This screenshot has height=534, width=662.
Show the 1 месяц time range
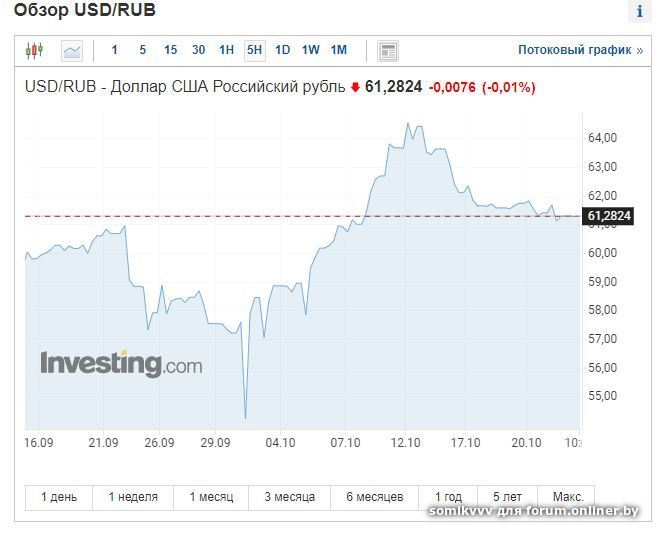pyautogui.click(x=211, y=497)
